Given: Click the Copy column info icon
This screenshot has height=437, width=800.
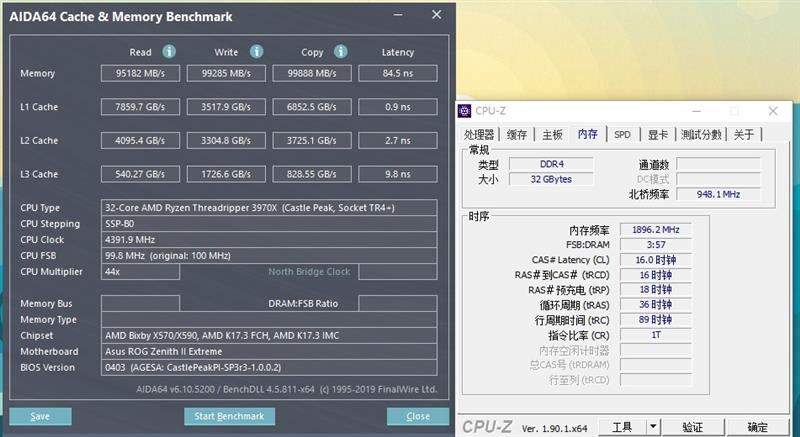Looking at the screenshot, I should click(341, 52).
